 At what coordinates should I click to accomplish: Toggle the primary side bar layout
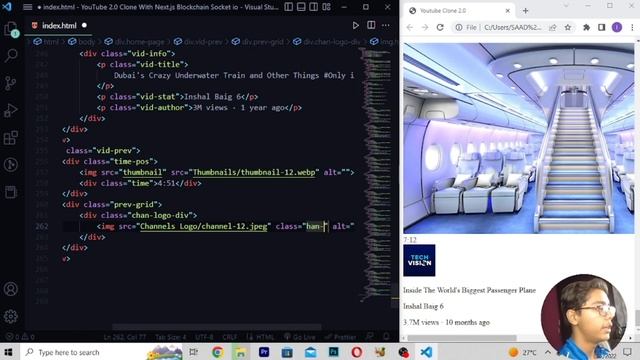(289, 7)
